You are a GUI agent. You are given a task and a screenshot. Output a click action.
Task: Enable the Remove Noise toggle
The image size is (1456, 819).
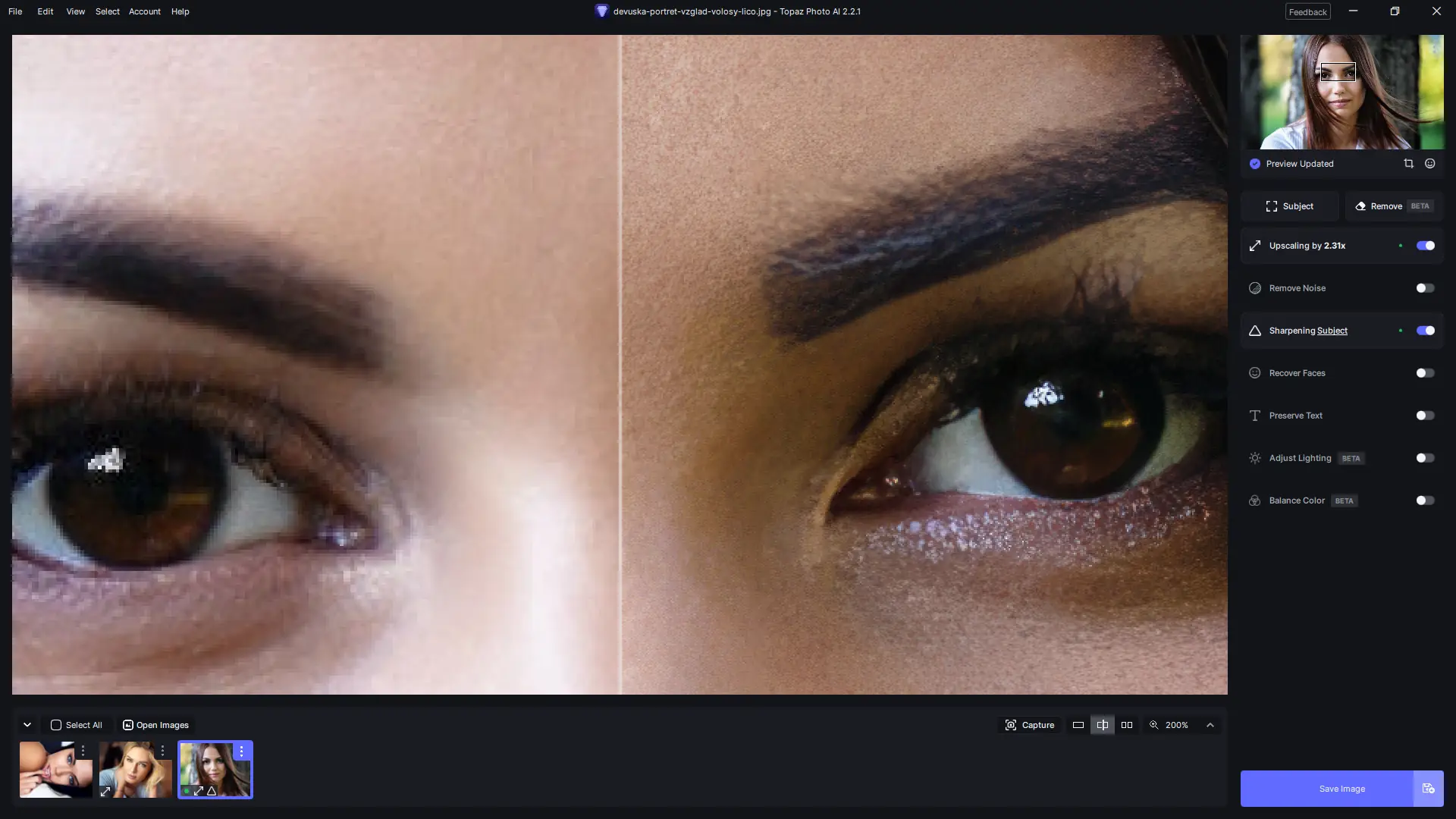(1425, 288)
